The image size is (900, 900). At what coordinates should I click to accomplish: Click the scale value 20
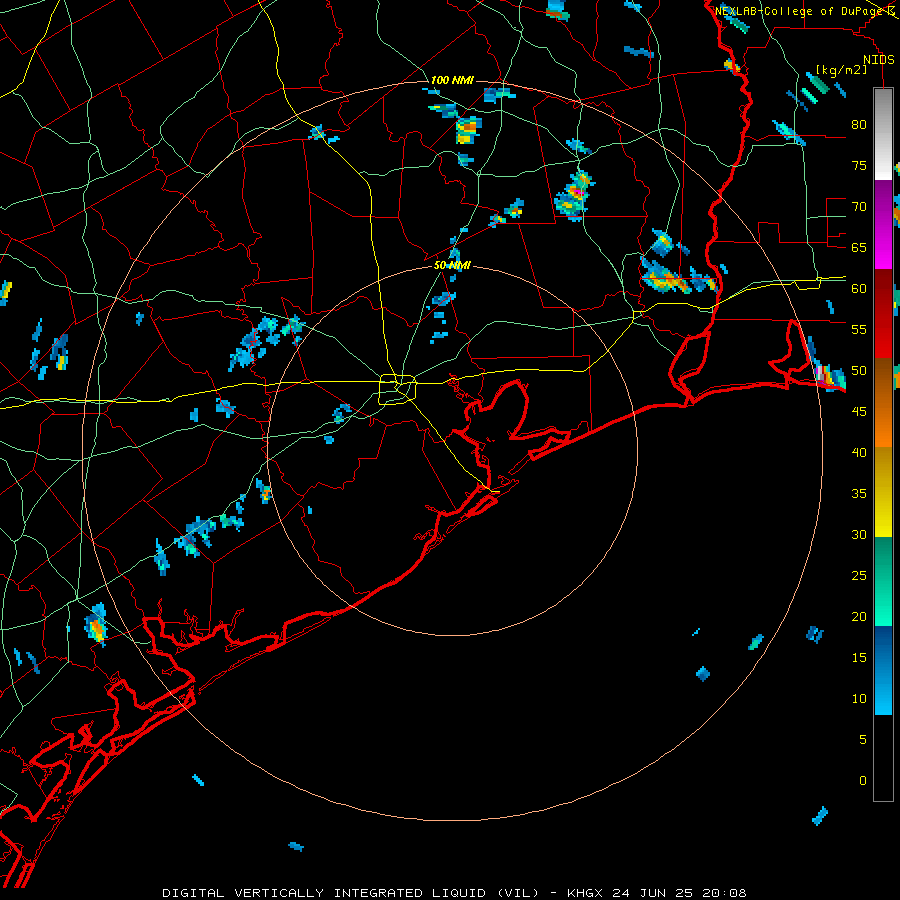point(859,617)
